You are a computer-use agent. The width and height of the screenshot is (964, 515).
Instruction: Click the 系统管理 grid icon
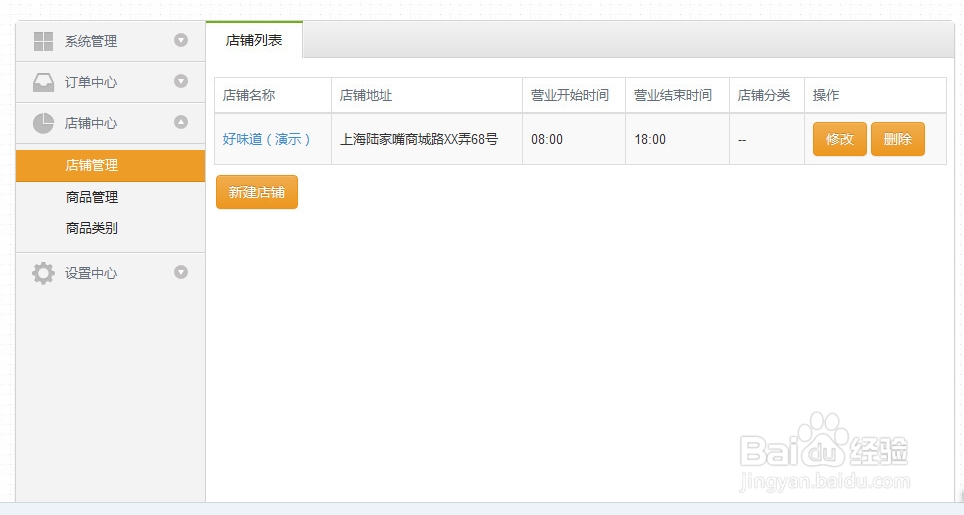click(x=43, y=41)
